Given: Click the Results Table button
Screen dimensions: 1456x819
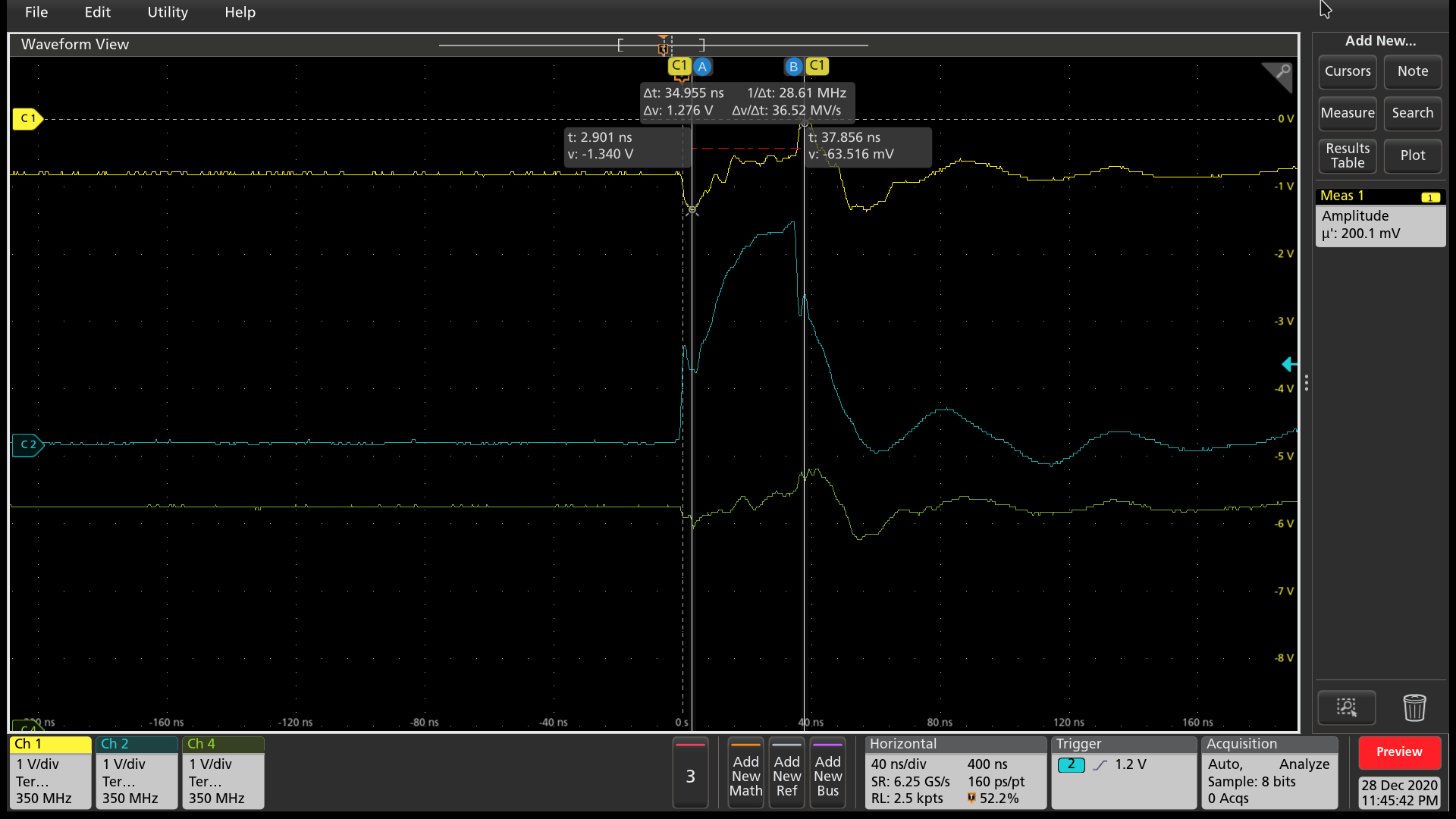Looking at the screenshot, I should click(x=1347, y=155).
